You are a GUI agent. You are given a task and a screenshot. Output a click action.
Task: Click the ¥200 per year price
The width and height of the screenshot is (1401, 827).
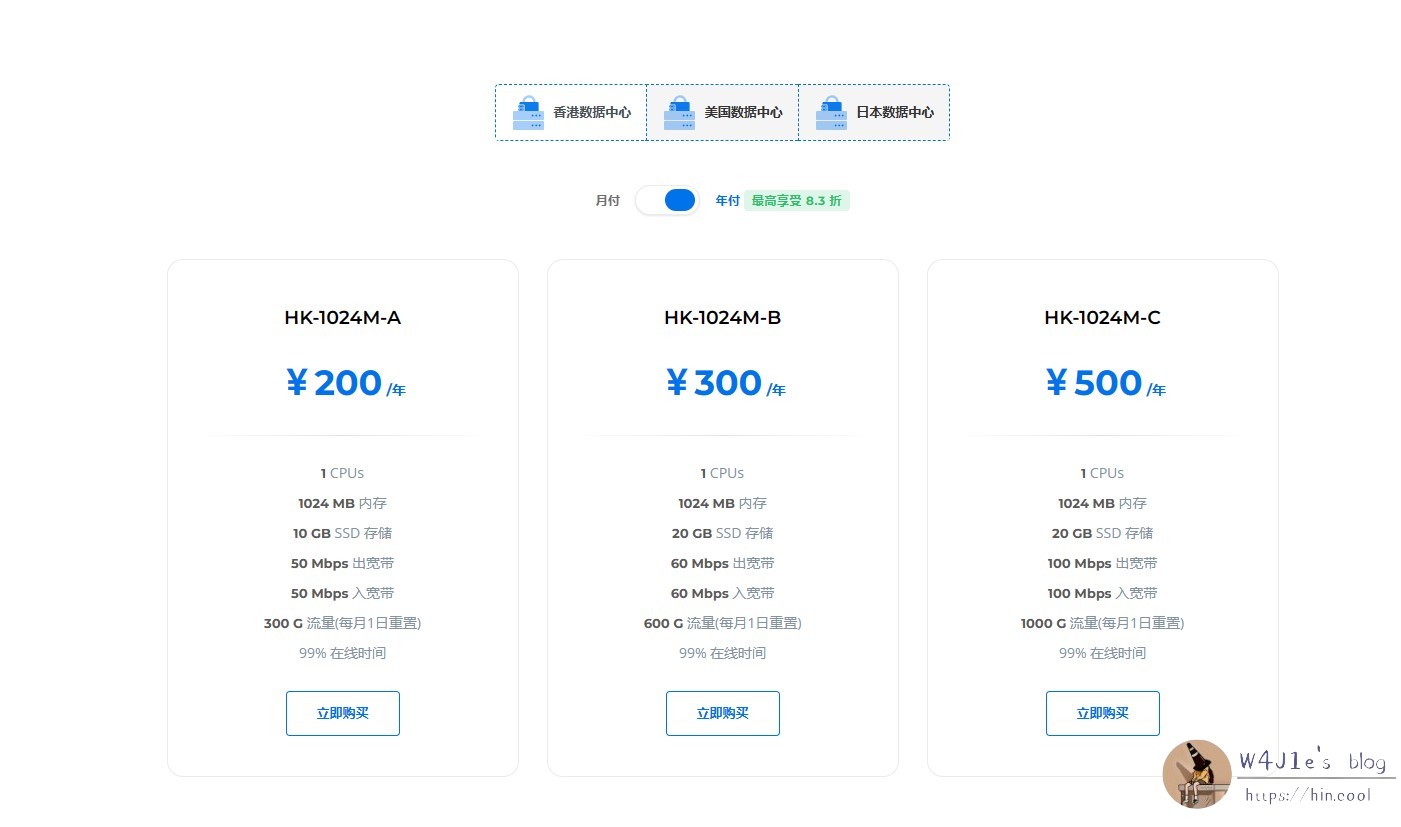click(x=345, y=383)
